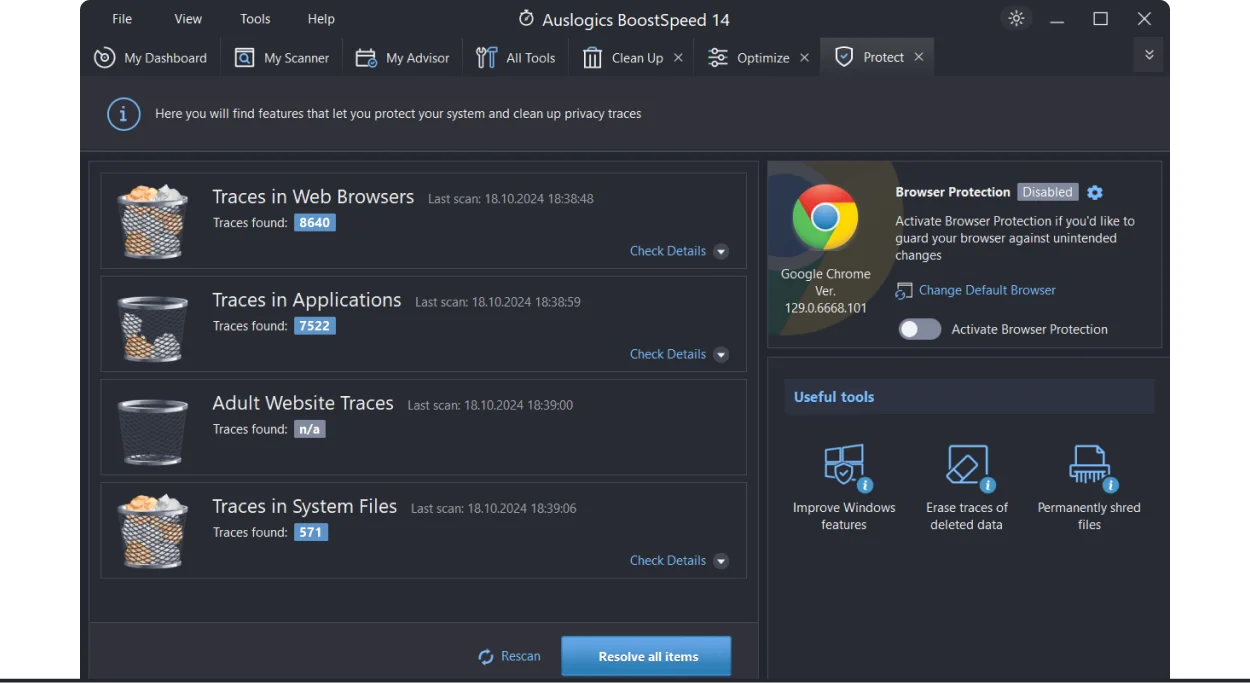This screenshot has width=1250, height=683.
Task: Click the Traces in Web Browsers heading
Action: pyautogui.click(x=313, y=197)
